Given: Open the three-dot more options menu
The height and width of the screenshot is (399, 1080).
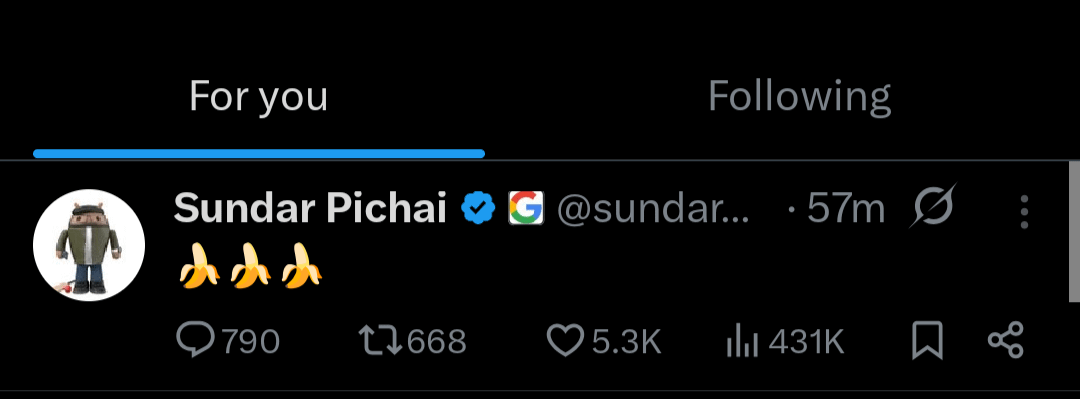Looking at the screenshot, I should click(x=1024, y=212).
